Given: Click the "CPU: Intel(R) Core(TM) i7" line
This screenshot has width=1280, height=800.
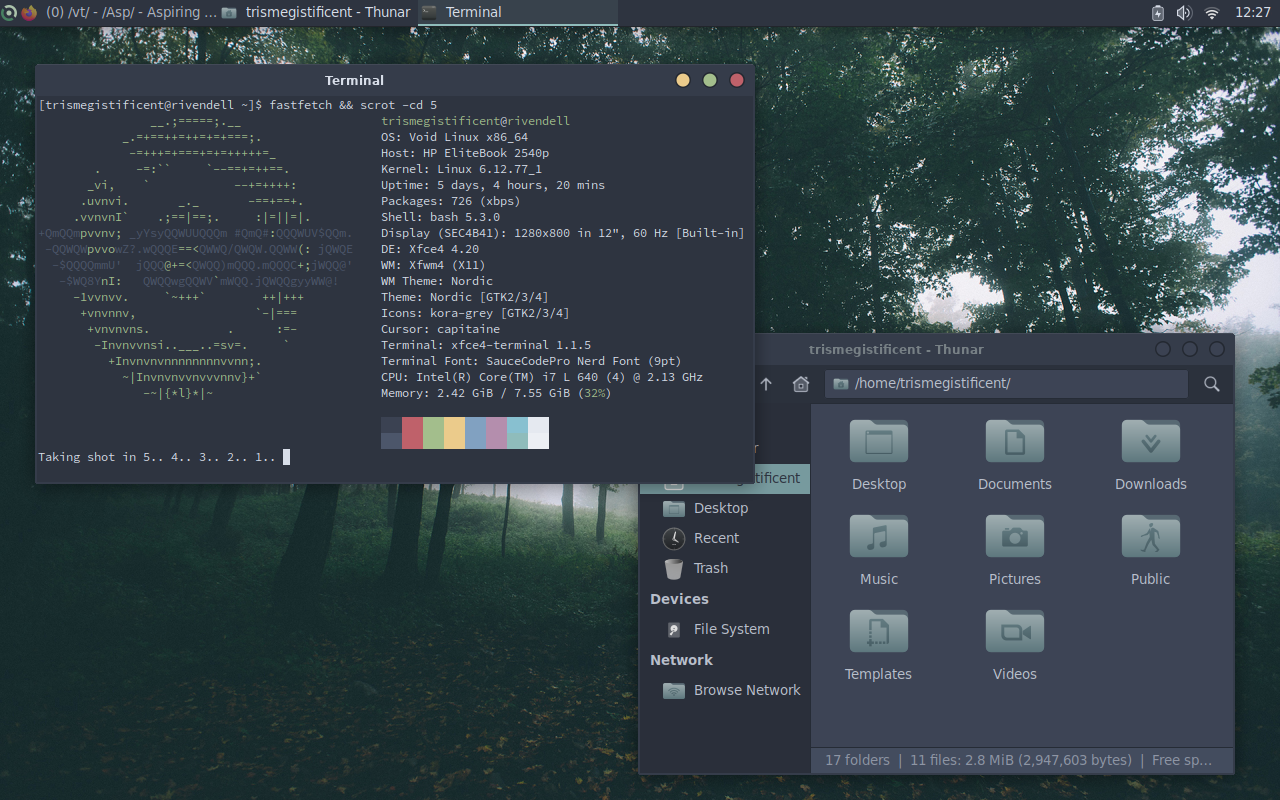Looking at the screenshot, I should pyautogui.click(x=542, y=377).
